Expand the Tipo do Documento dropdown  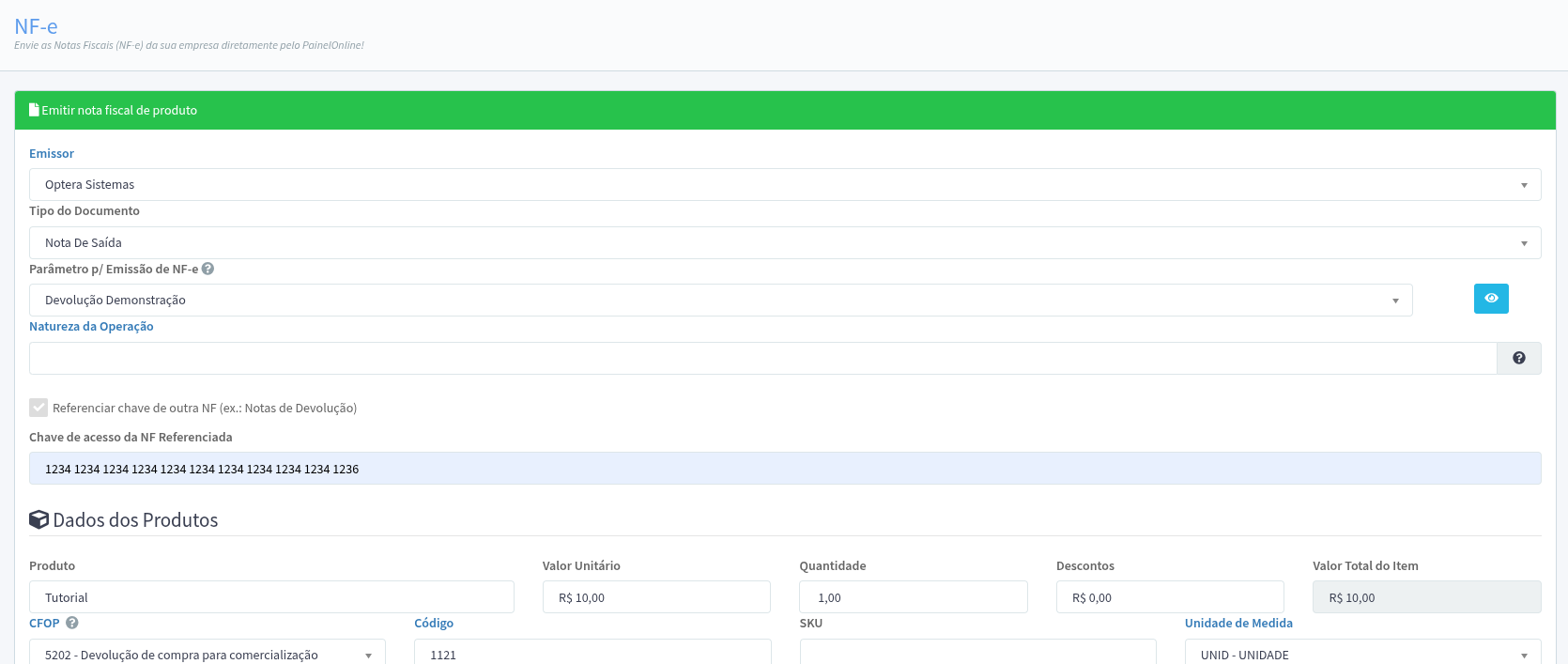pyautogui.click(x=784, y=243)
